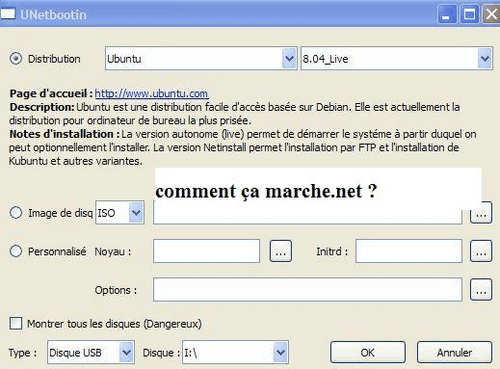Open the http://www.ubuntu.com homepage link
Image resolution: width=500 pixels, height=369 pixels.
[152, 93]
